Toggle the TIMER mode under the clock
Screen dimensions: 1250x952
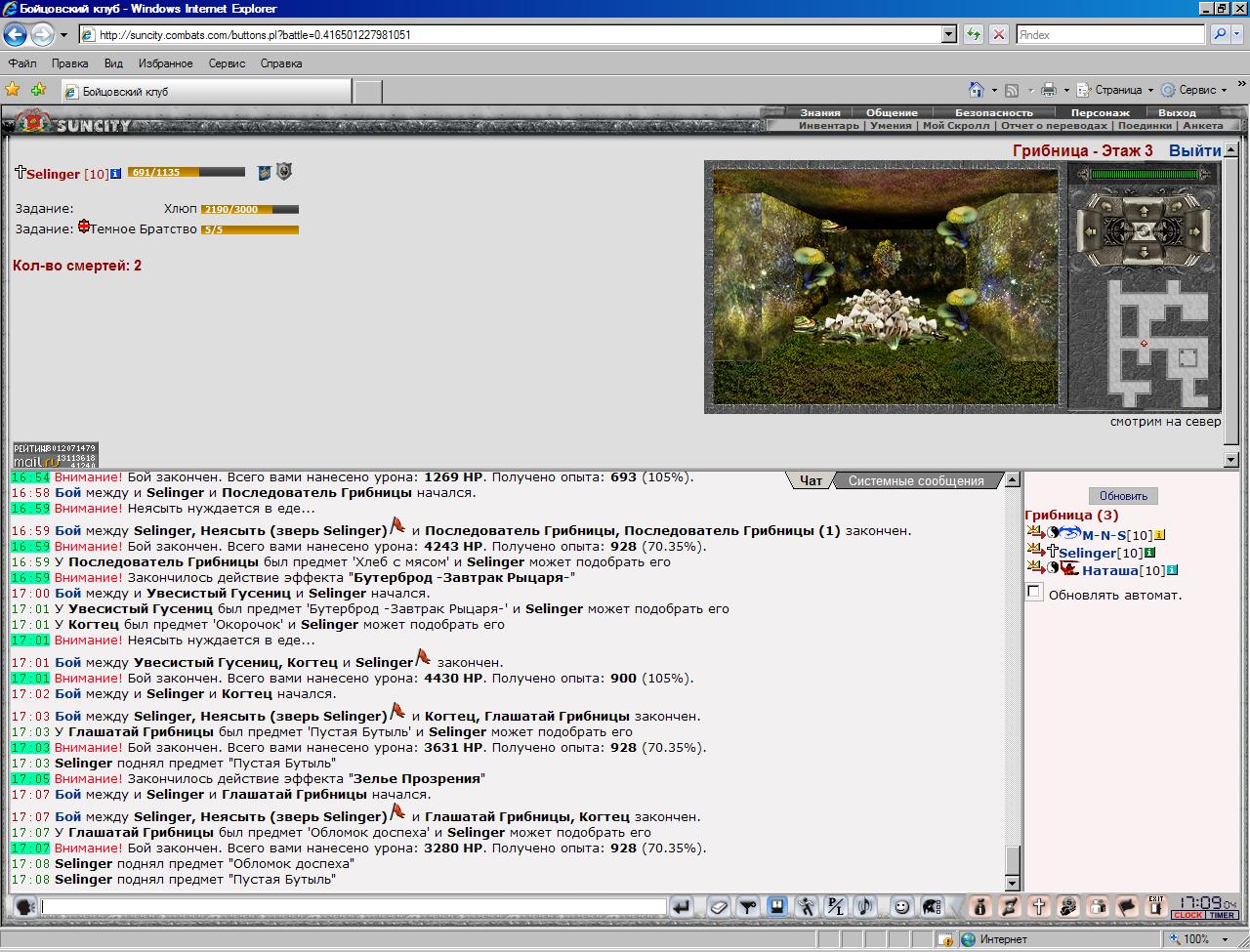pyautogui.click(x=1222, y=915)
